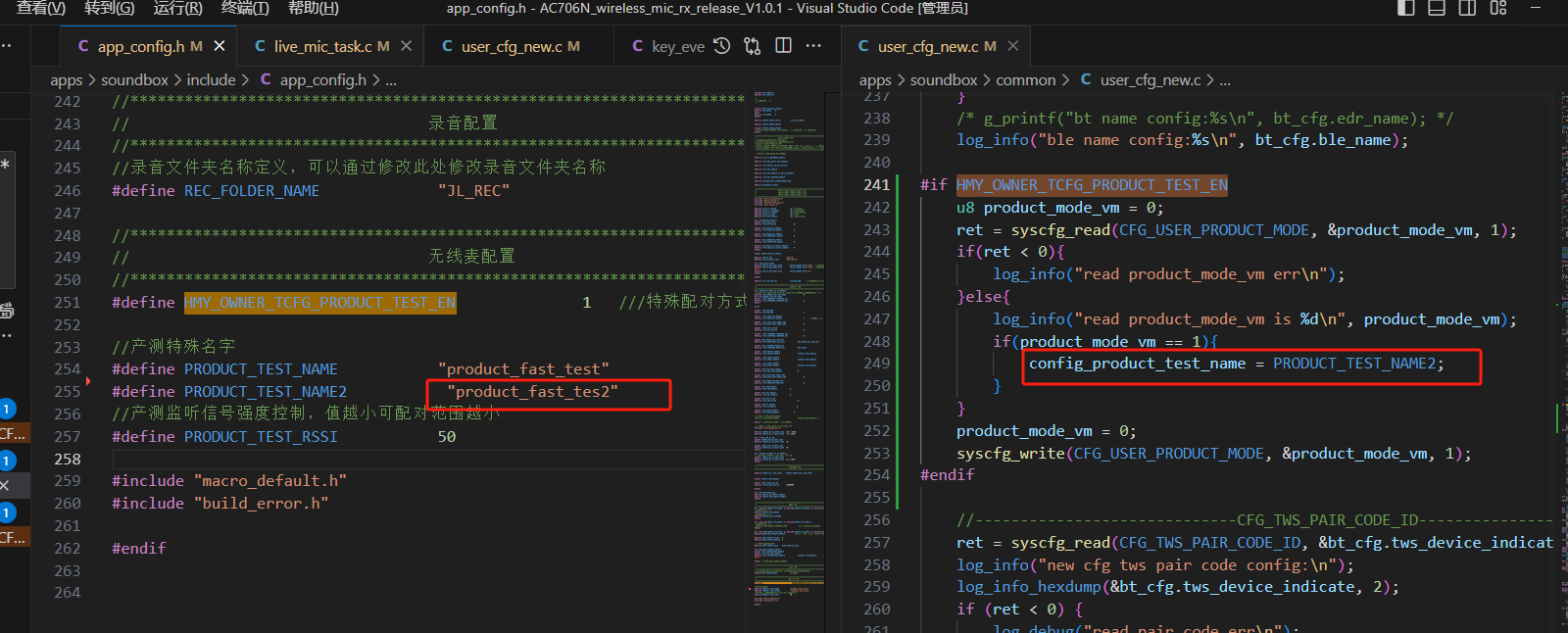Image resolution: width=1568 pixels, height=633 pixels.
Task: Click REC_FOLDER_NAME macro name
Action: 252,191
